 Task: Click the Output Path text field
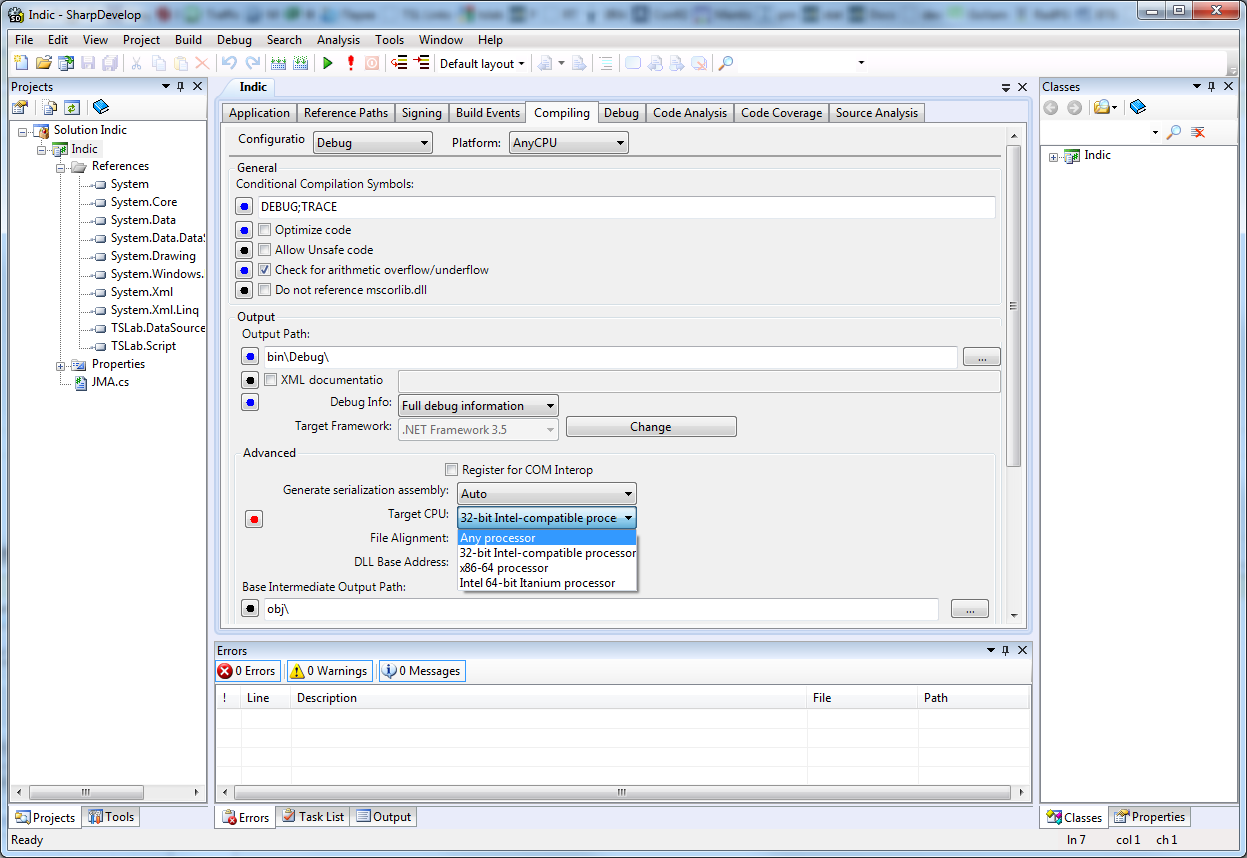tap(610, 357)
